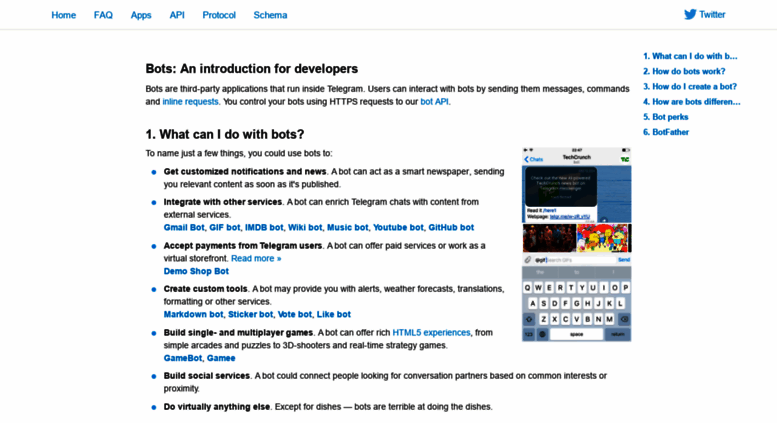Open the Schema page
This screenshot has width=777, height=423.
pos(270,15)
